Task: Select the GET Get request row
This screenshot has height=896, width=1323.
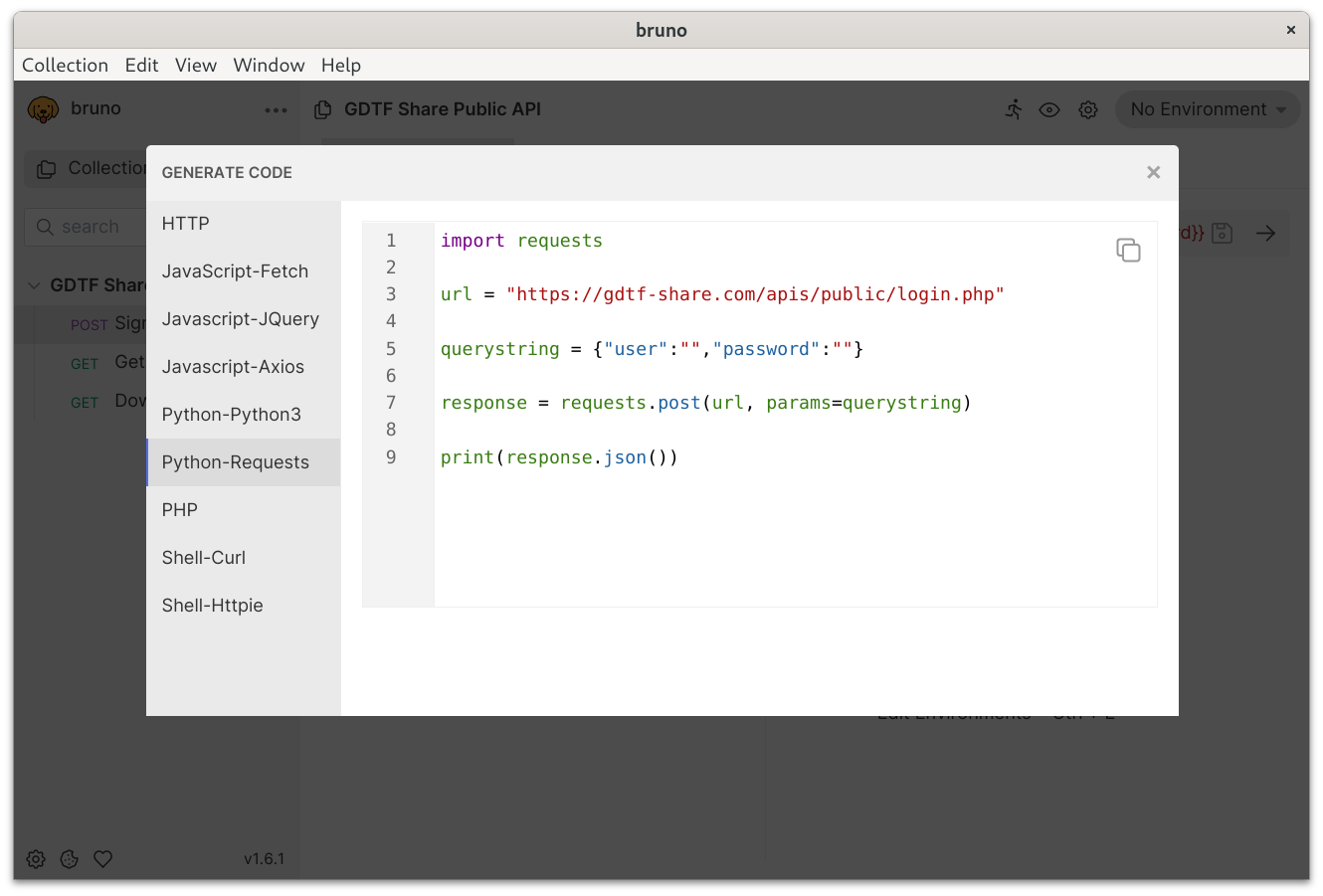Action: coord(82,363)
